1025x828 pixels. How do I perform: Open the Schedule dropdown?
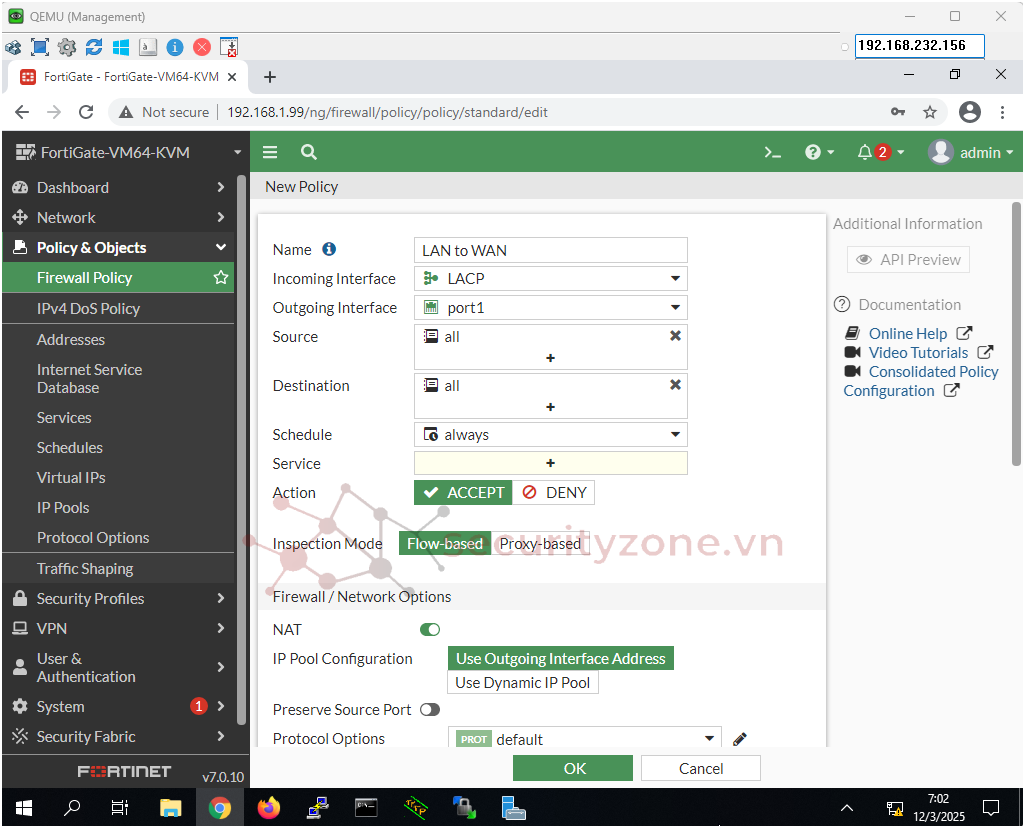[551, 435]
